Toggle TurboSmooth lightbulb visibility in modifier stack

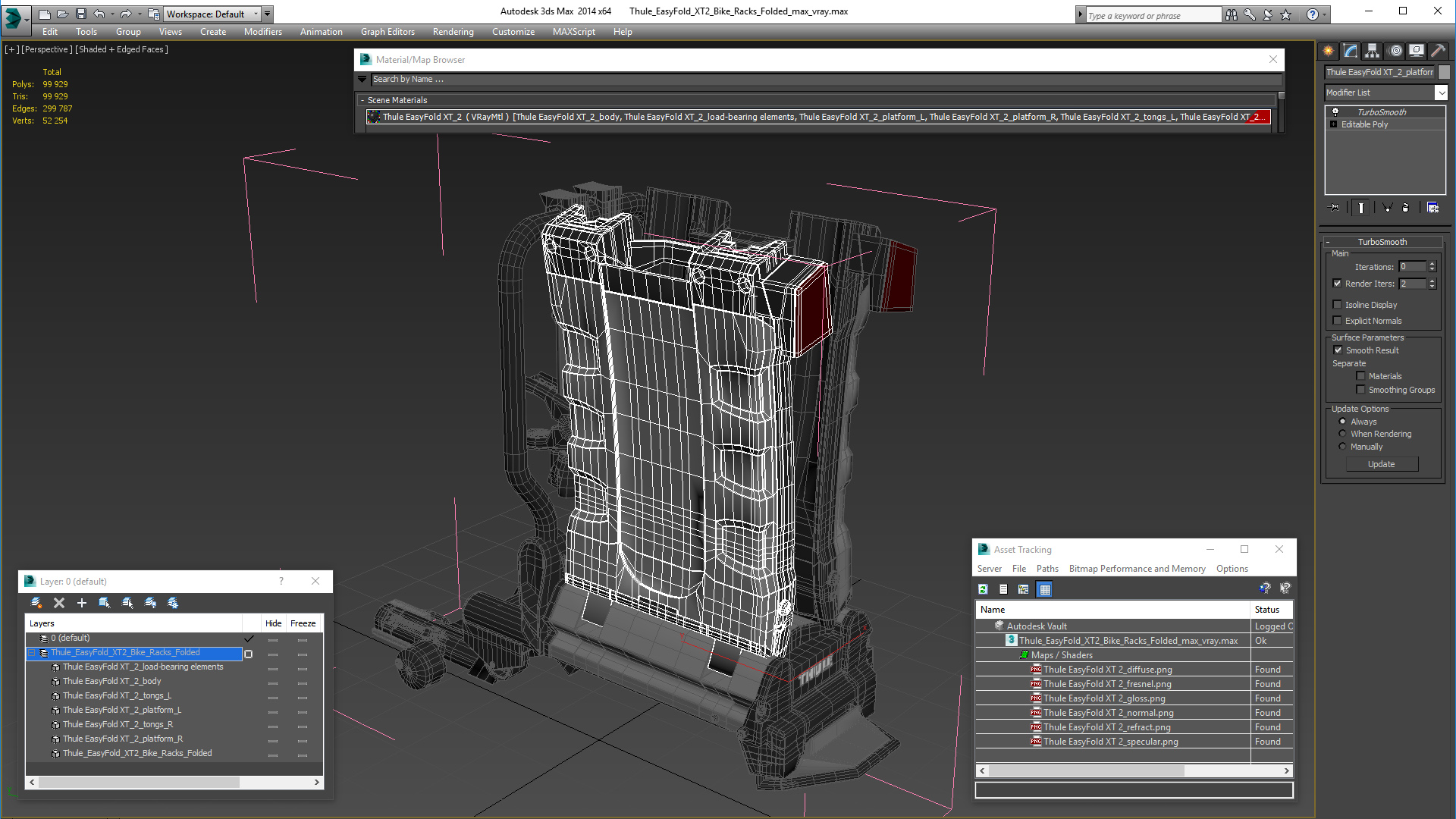(x=1335, y=111)
